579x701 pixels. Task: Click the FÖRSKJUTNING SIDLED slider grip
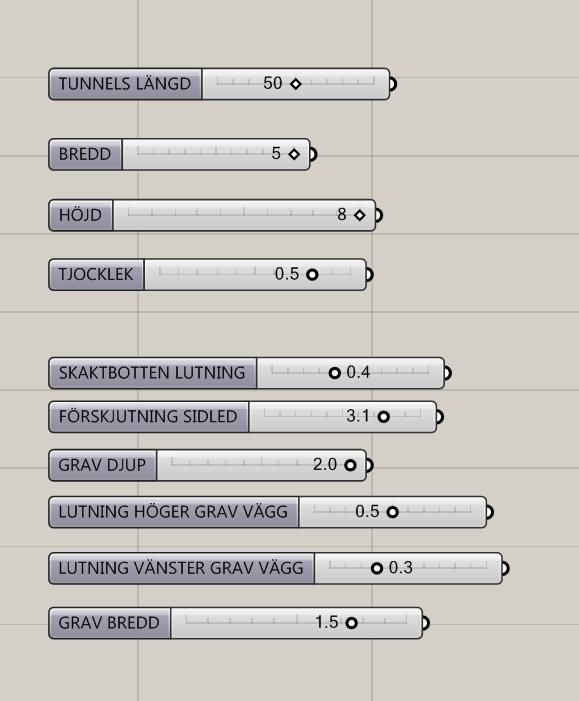tap(383, 417)
